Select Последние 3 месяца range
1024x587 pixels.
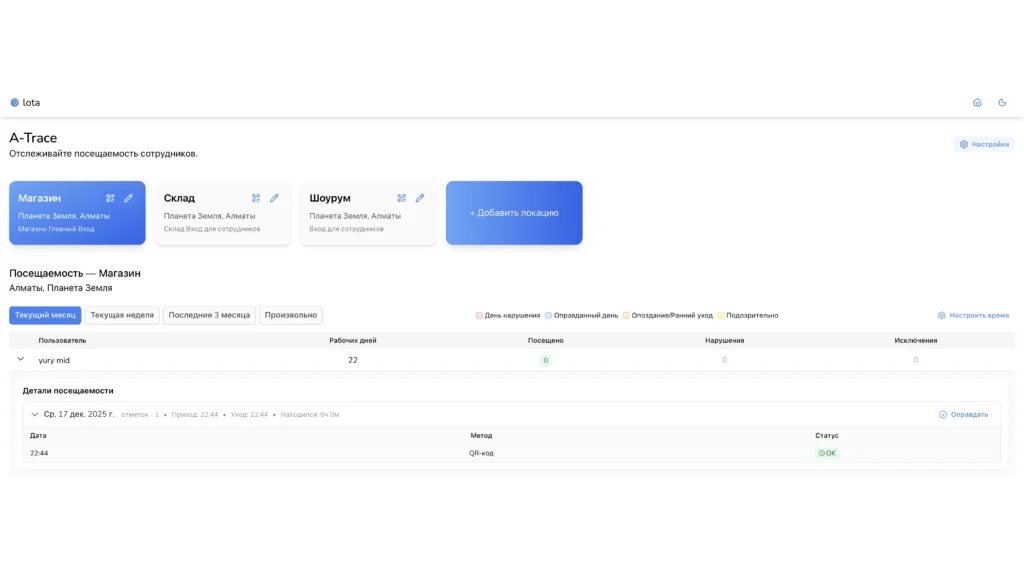coord(209,315)
